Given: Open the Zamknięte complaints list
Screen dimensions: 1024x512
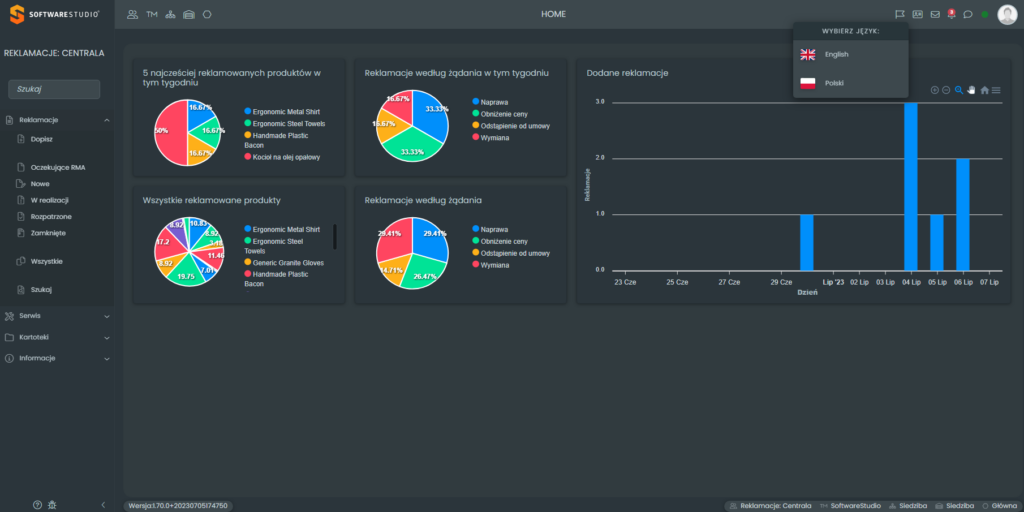Looking at the screenshot, I should pos(48,232).
